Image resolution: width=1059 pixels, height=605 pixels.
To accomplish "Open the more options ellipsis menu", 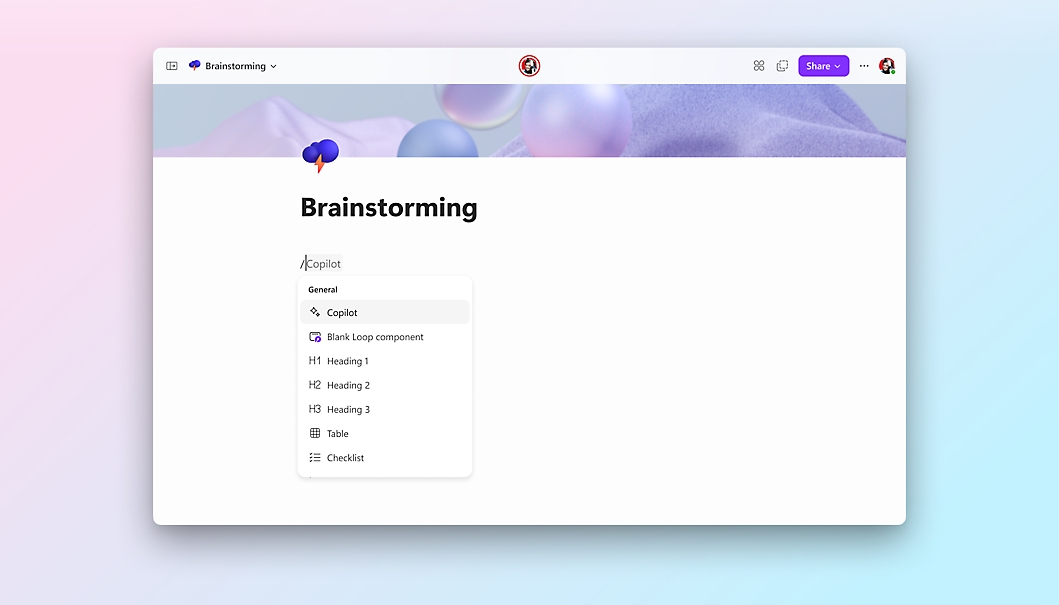I will [x=864, y=66].
